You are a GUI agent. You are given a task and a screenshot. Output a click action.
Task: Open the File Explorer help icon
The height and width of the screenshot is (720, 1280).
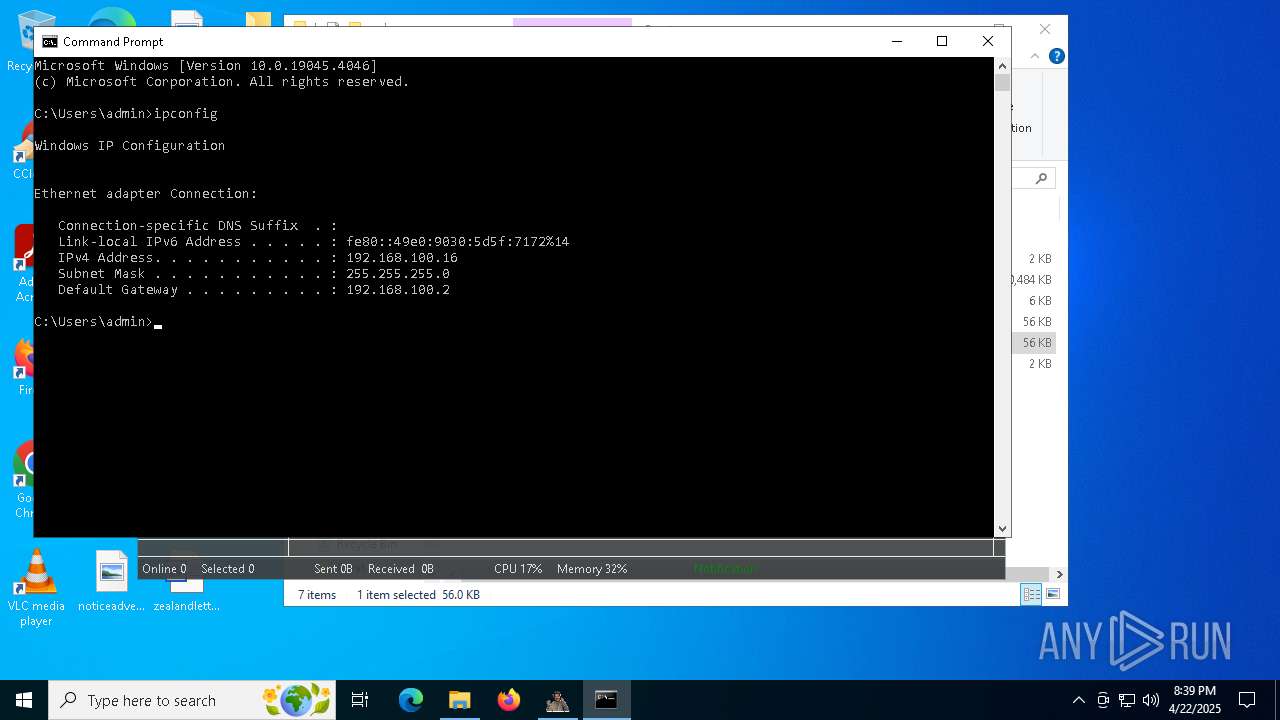1056,56
